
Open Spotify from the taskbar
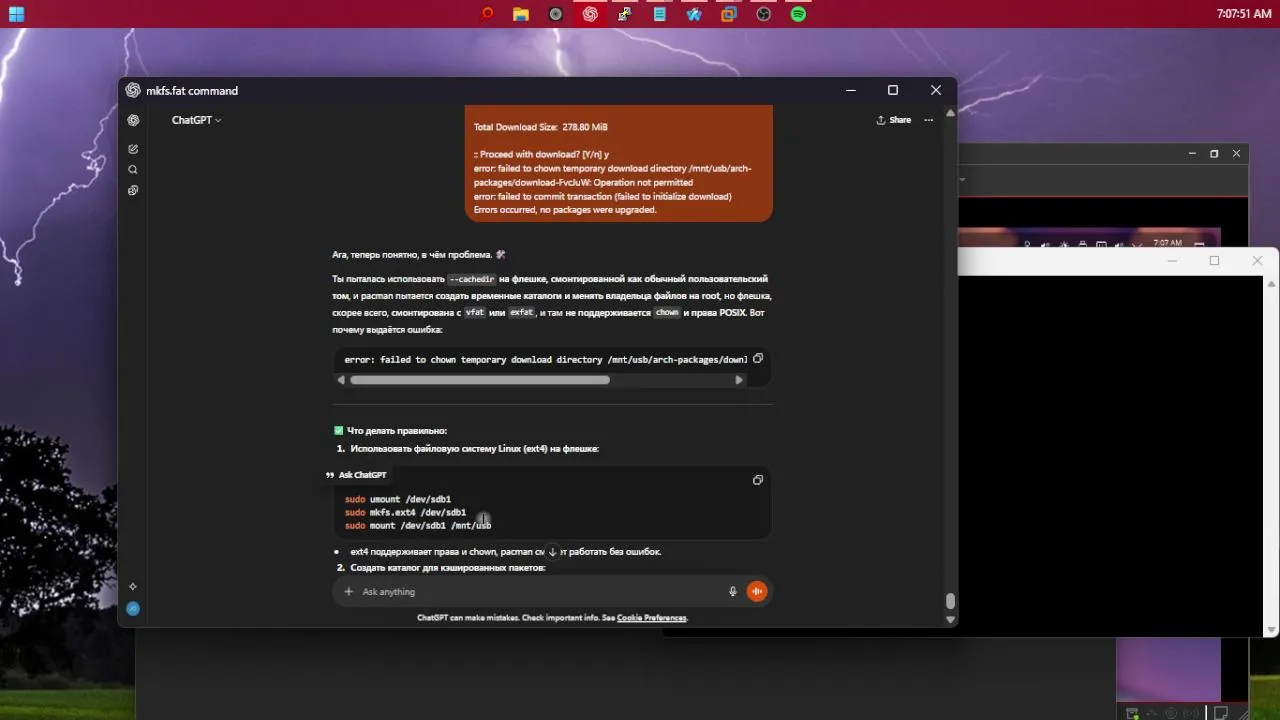(798, 14)
